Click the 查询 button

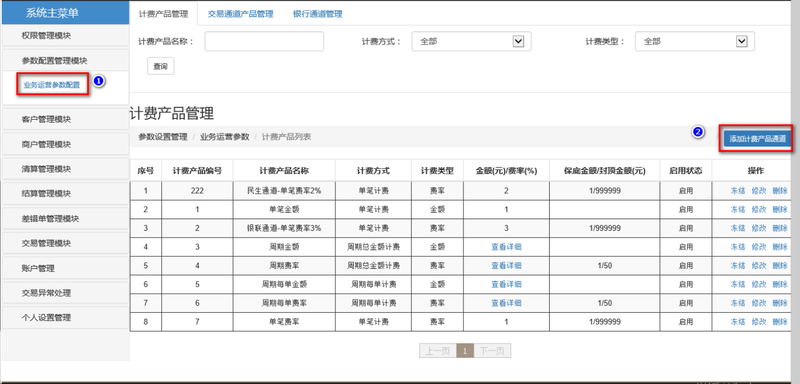tap(160, 66)
